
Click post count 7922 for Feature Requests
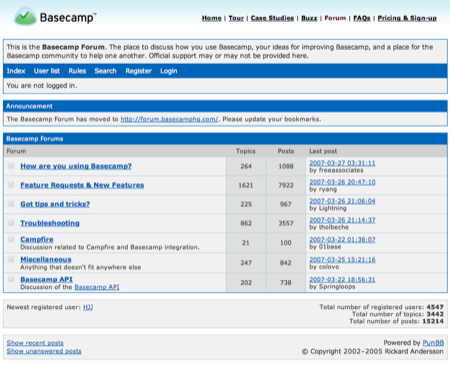(286, 185)
